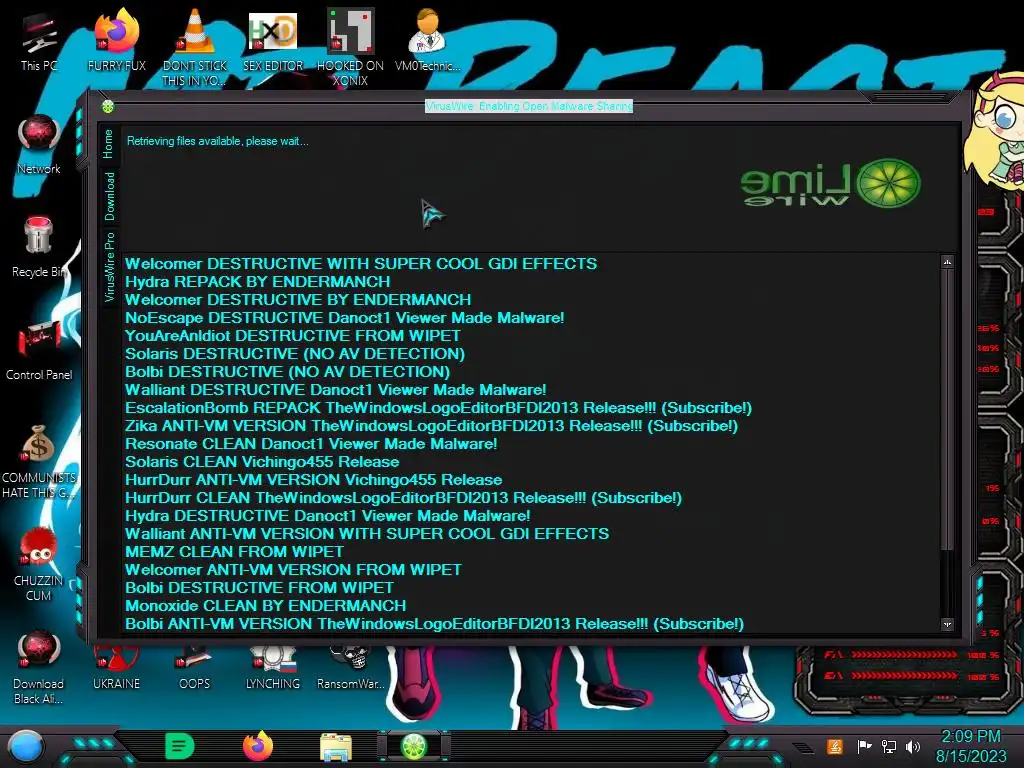Select the 'Walliant ANTI-VM VERSION' entry

click(x=367, y=534)
